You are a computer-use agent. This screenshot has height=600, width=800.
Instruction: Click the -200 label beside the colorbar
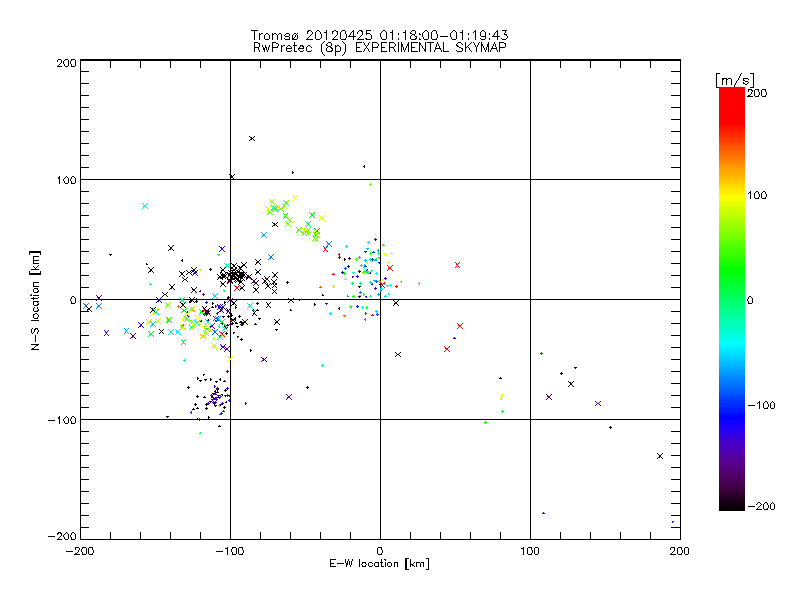[x=761, y=506]
